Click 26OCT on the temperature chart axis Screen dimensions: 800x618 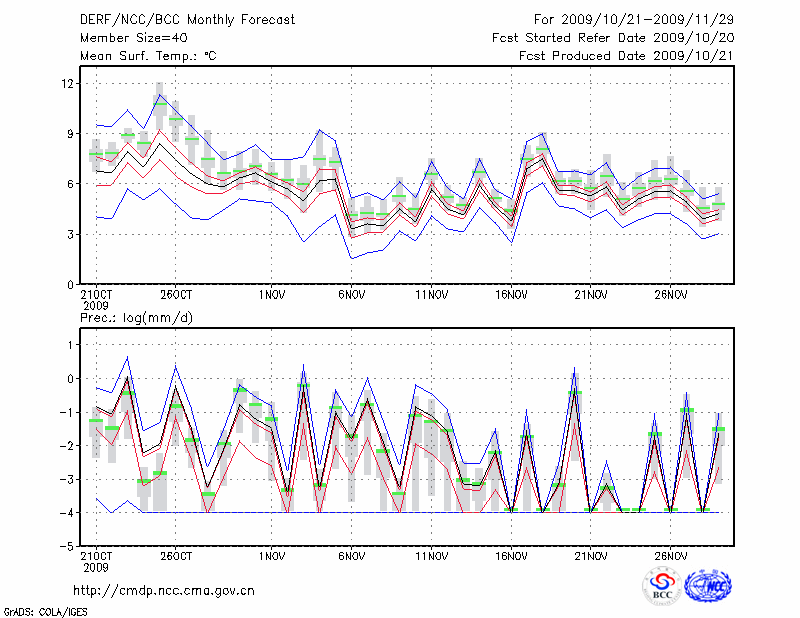coord(175,295)
